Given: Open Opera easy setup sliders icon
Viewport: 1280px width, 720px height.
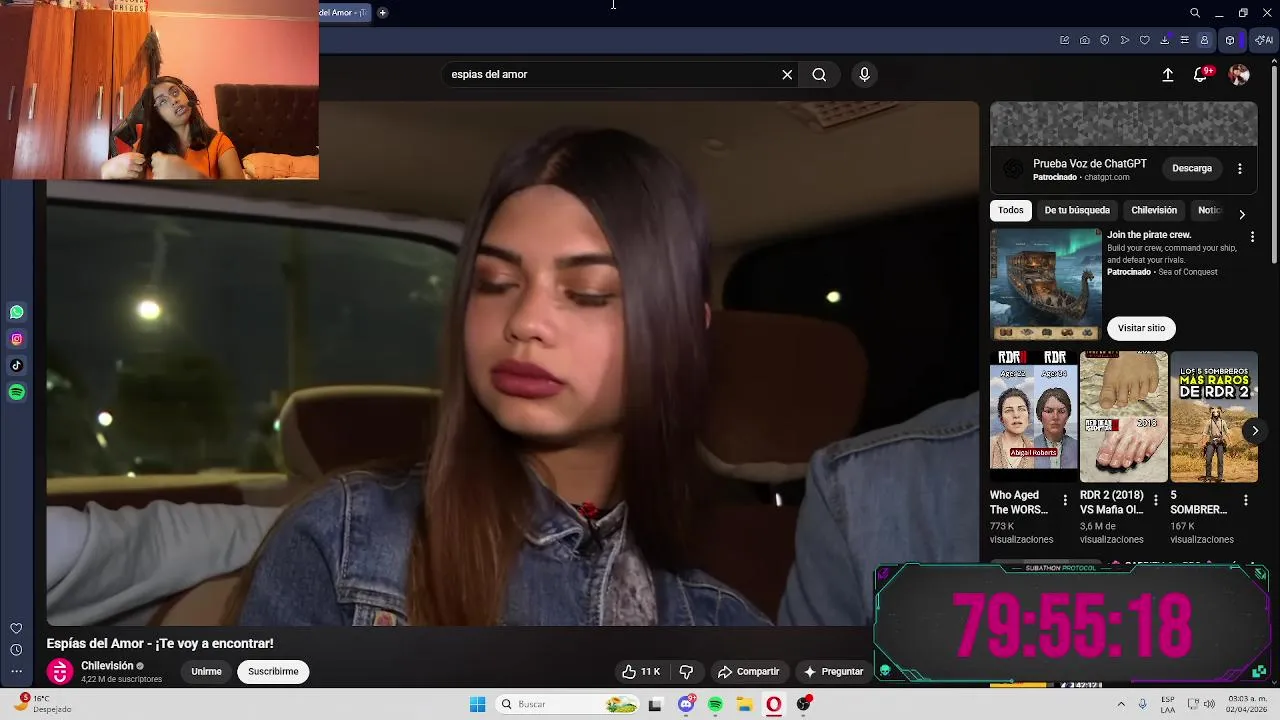Looking at the screenshot, I should click(1185, 40).
